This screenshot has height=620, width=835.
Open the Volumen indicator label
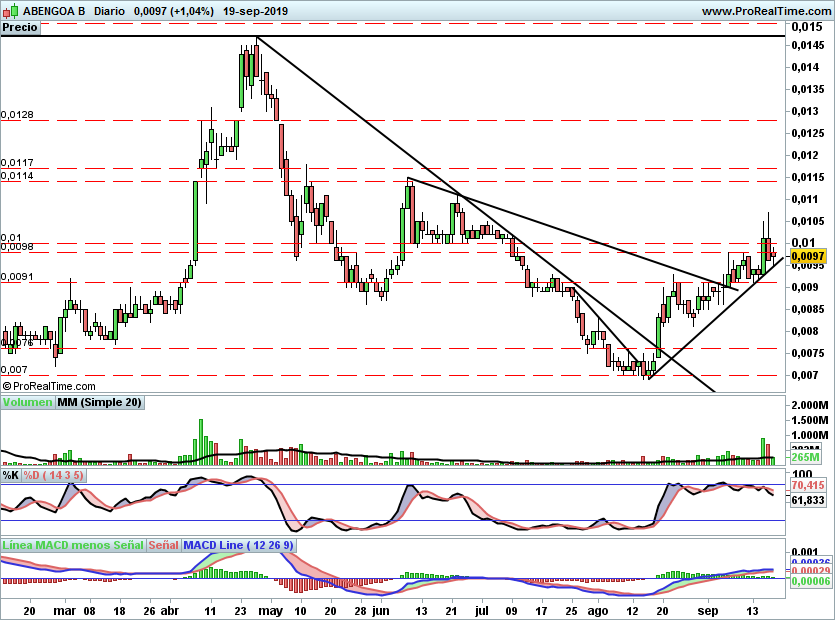point(27,403)
